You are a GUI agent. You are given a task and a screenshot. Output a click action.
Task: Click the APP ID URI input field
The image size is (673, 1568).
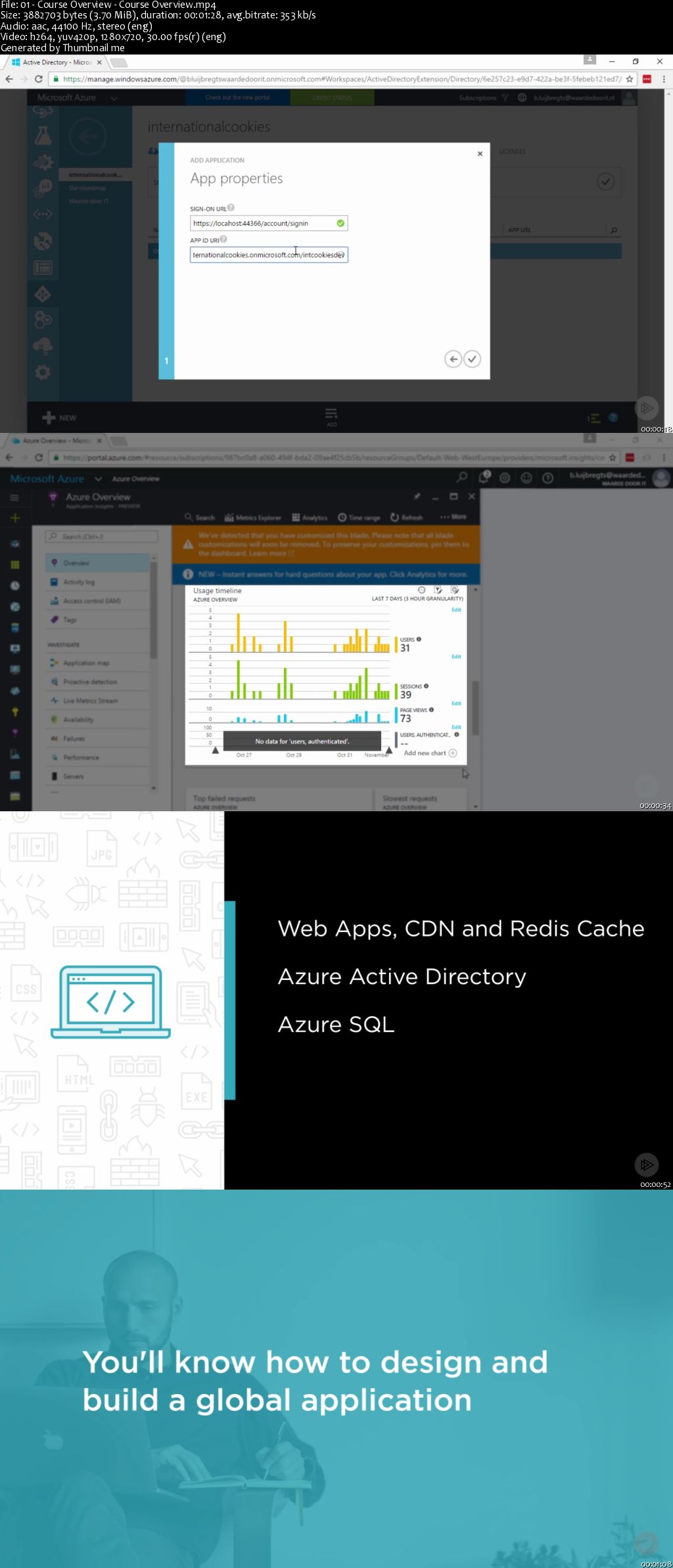[269, 255]
